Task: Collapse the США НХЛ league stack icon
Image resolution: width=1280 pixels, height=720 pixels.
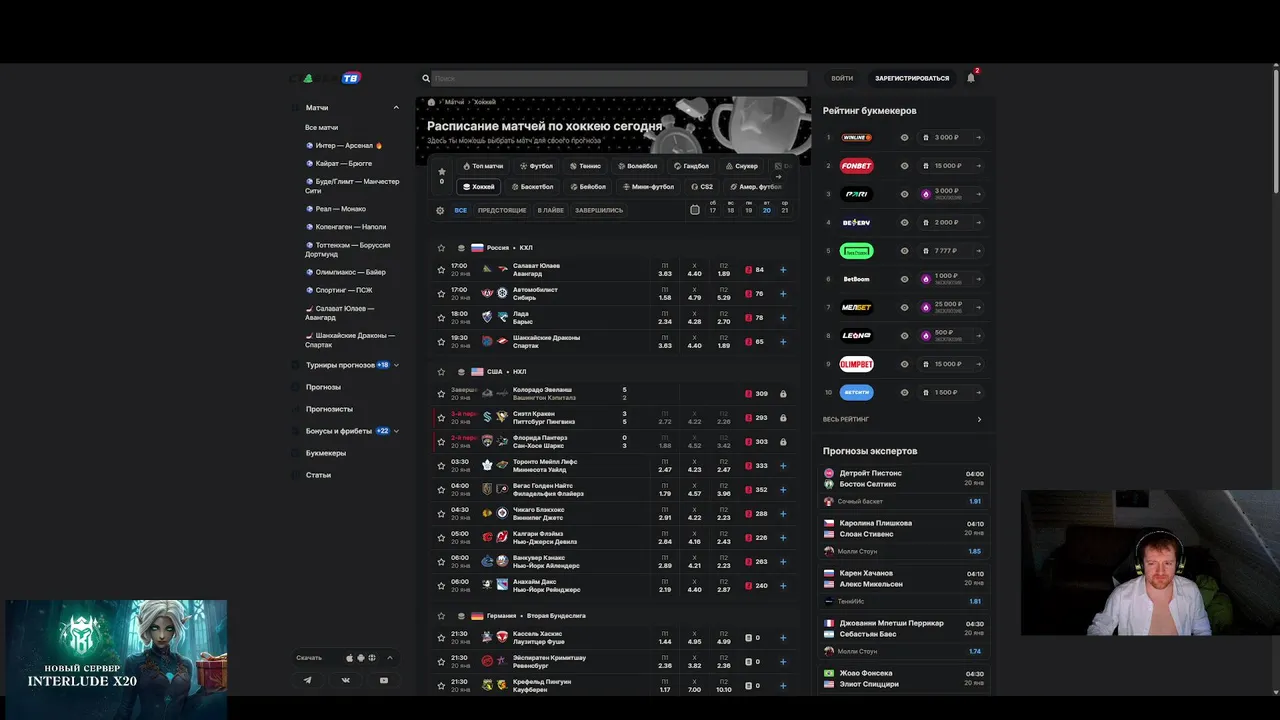Action: coord(461,372)
